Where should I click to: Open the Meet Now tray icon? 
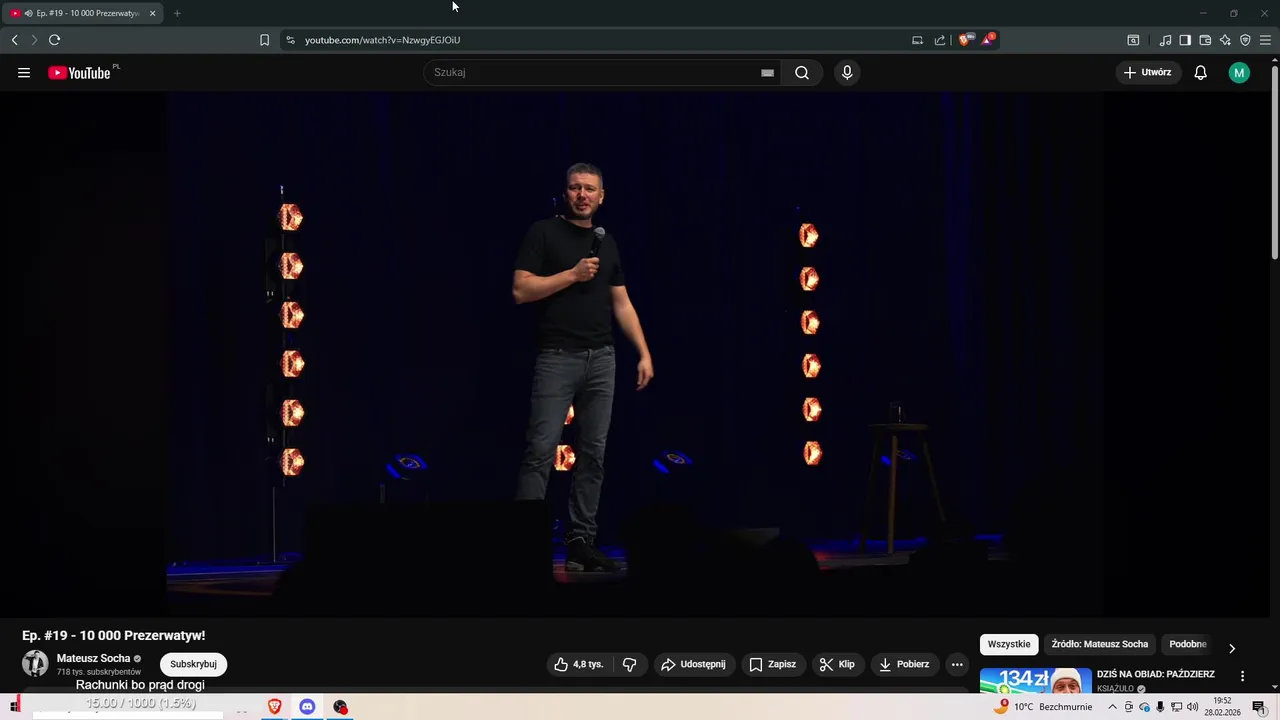point(1129,707)
